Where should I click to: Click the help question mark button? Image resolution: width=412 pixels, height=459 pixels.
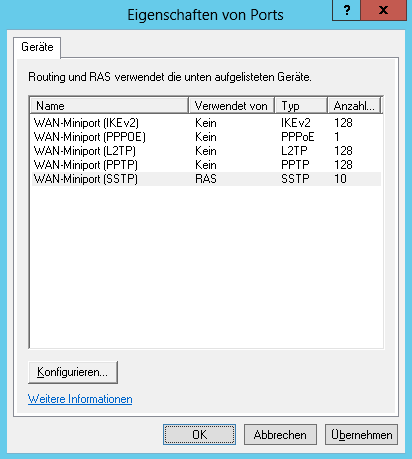pos(346,10)
